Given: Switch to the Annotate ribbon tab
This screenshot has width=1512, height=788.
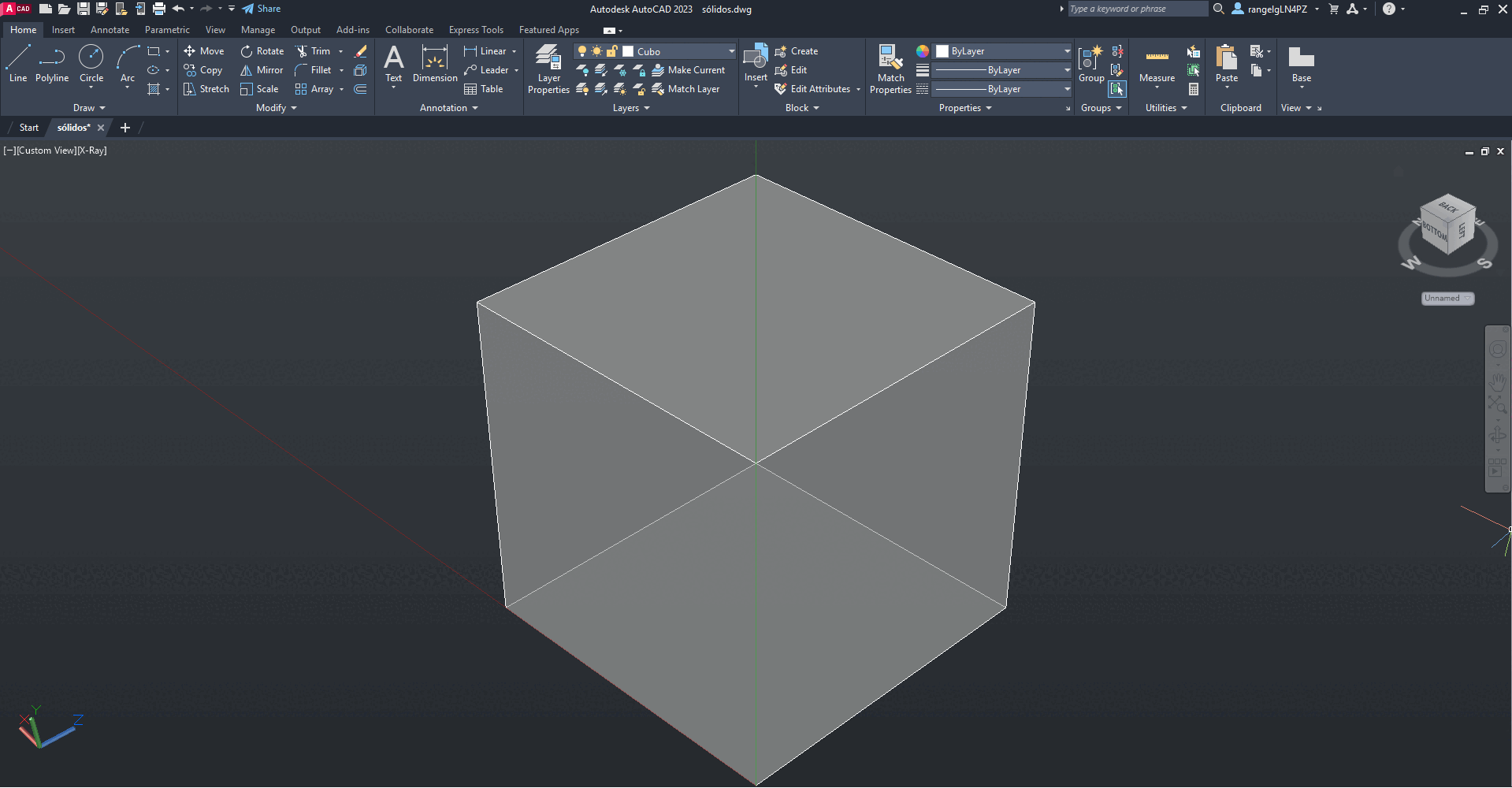Looking at the screenshot, I should 110,29.
